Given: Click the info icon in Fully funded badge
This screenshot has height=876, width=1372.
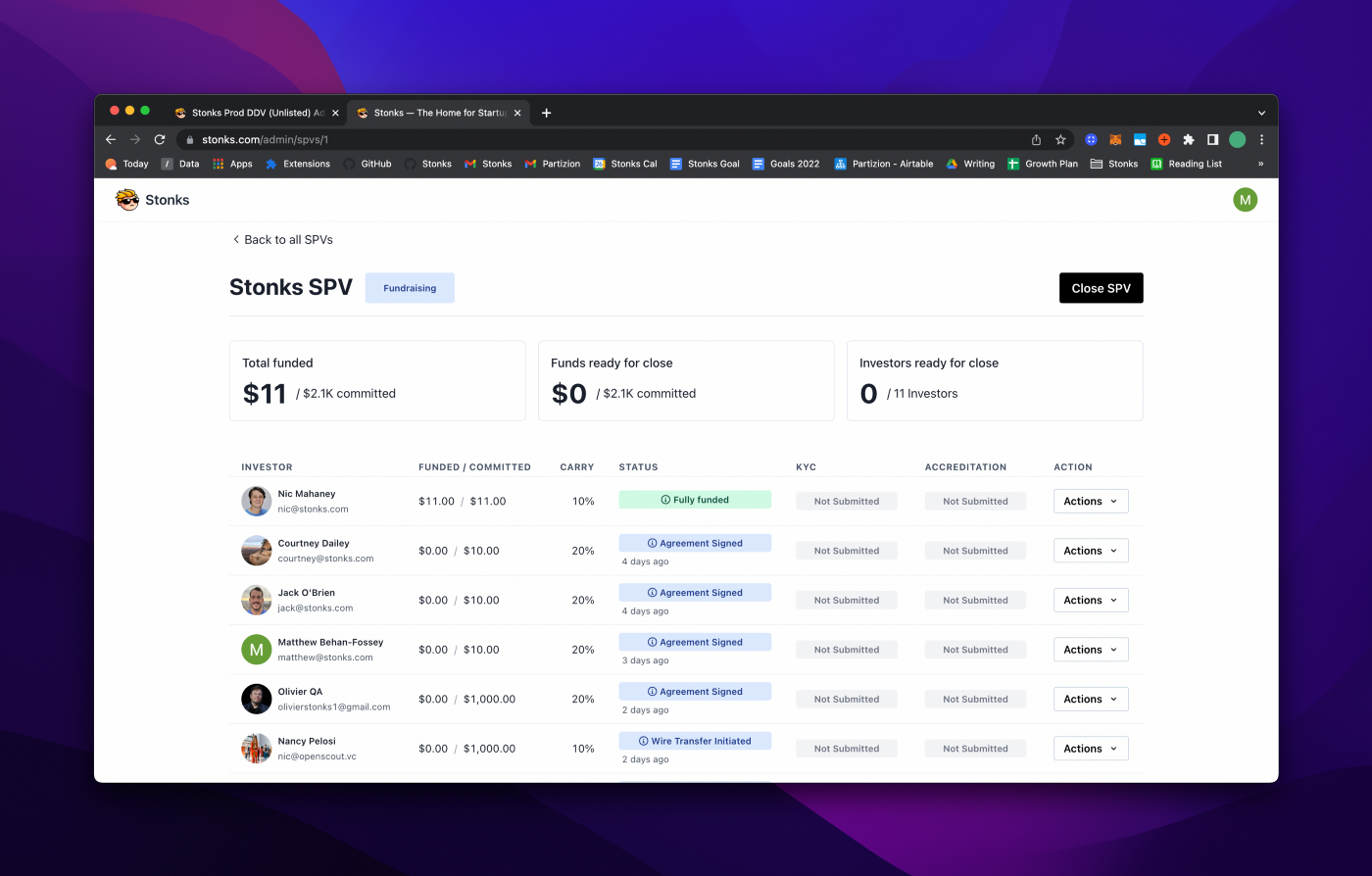Looking at the screenshot, I should coord(665,500).
